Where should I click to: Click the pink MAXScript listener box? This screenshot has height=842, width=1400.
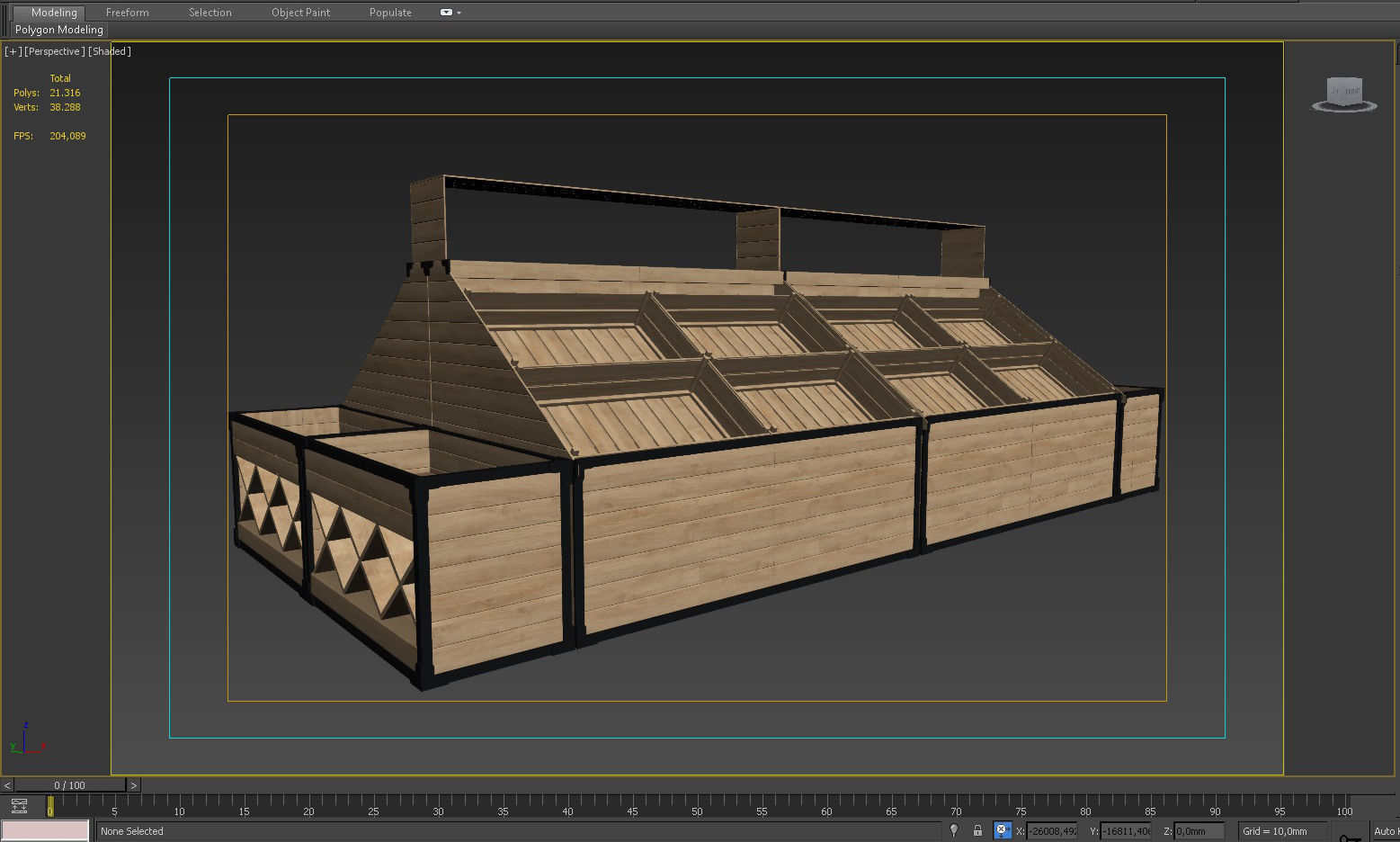[x=45, y=830]
